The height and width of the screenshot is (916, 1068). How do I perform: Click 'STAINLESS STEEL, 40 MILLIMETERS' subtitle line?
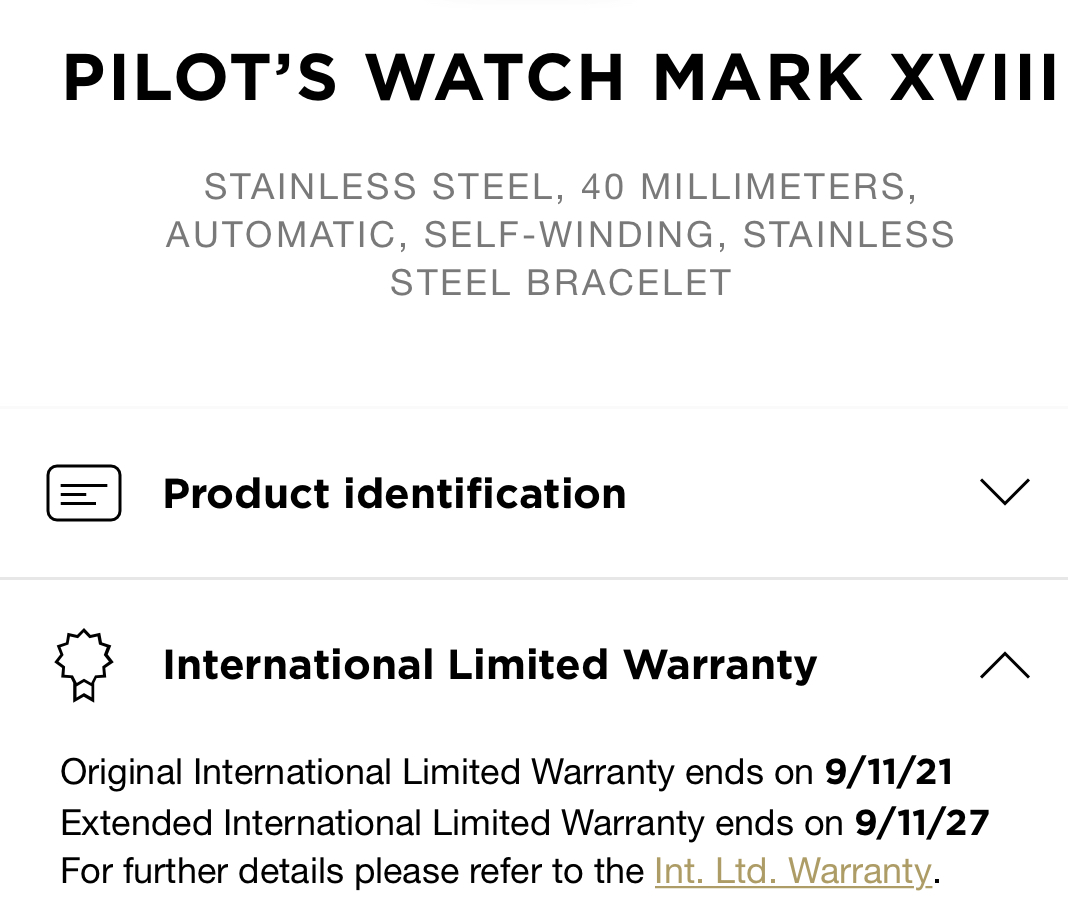pyautogui.click(x=560, y=187)
